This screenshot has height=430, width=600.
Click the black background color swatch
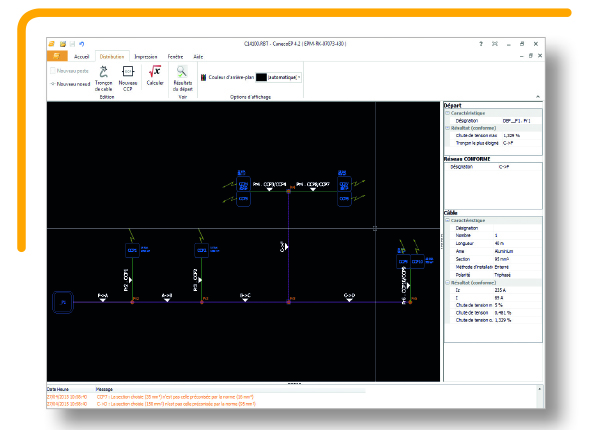[261, 77]
